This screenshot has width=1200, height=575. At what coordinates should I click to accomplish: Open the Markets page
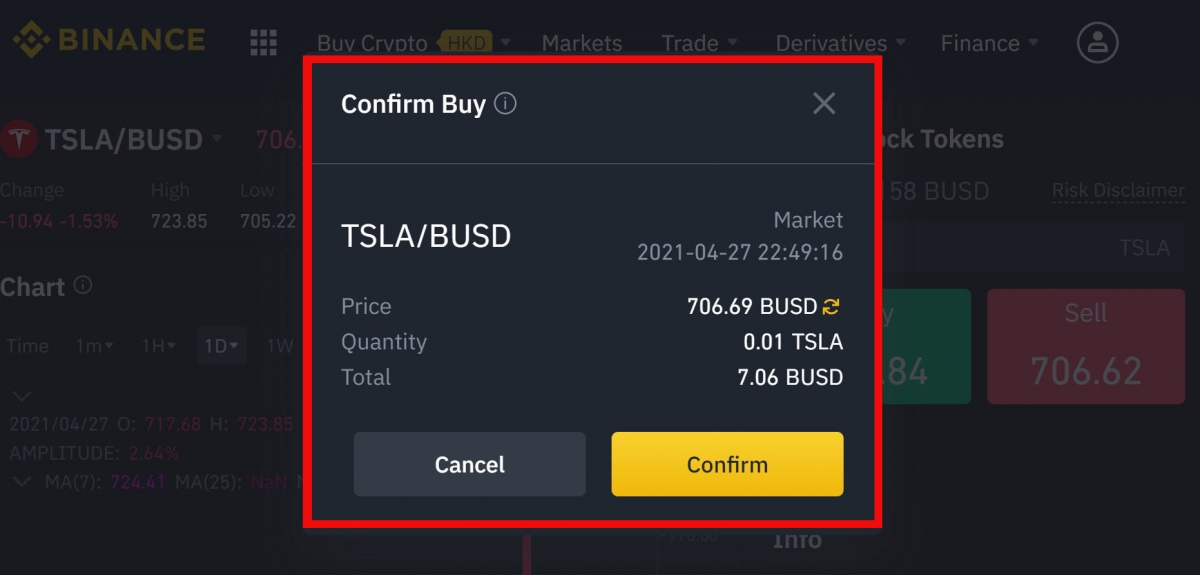[581, 43]
